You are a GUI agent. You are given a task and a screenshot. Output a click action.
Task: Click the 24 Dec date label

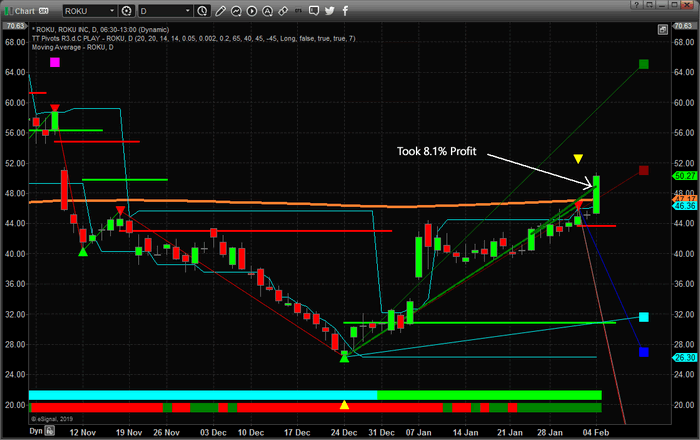pyautogui.click(x=344, y=432)
